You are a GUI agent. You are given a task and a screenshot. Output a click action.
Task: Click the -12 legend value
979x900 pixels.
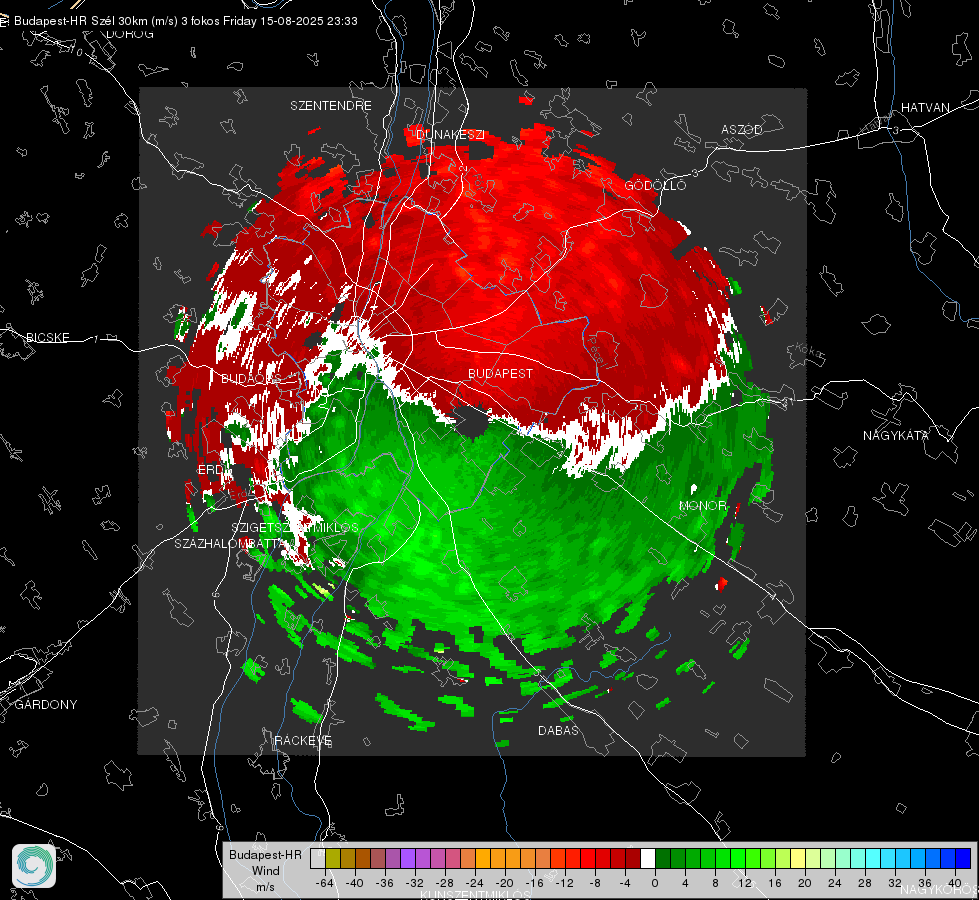564,884
